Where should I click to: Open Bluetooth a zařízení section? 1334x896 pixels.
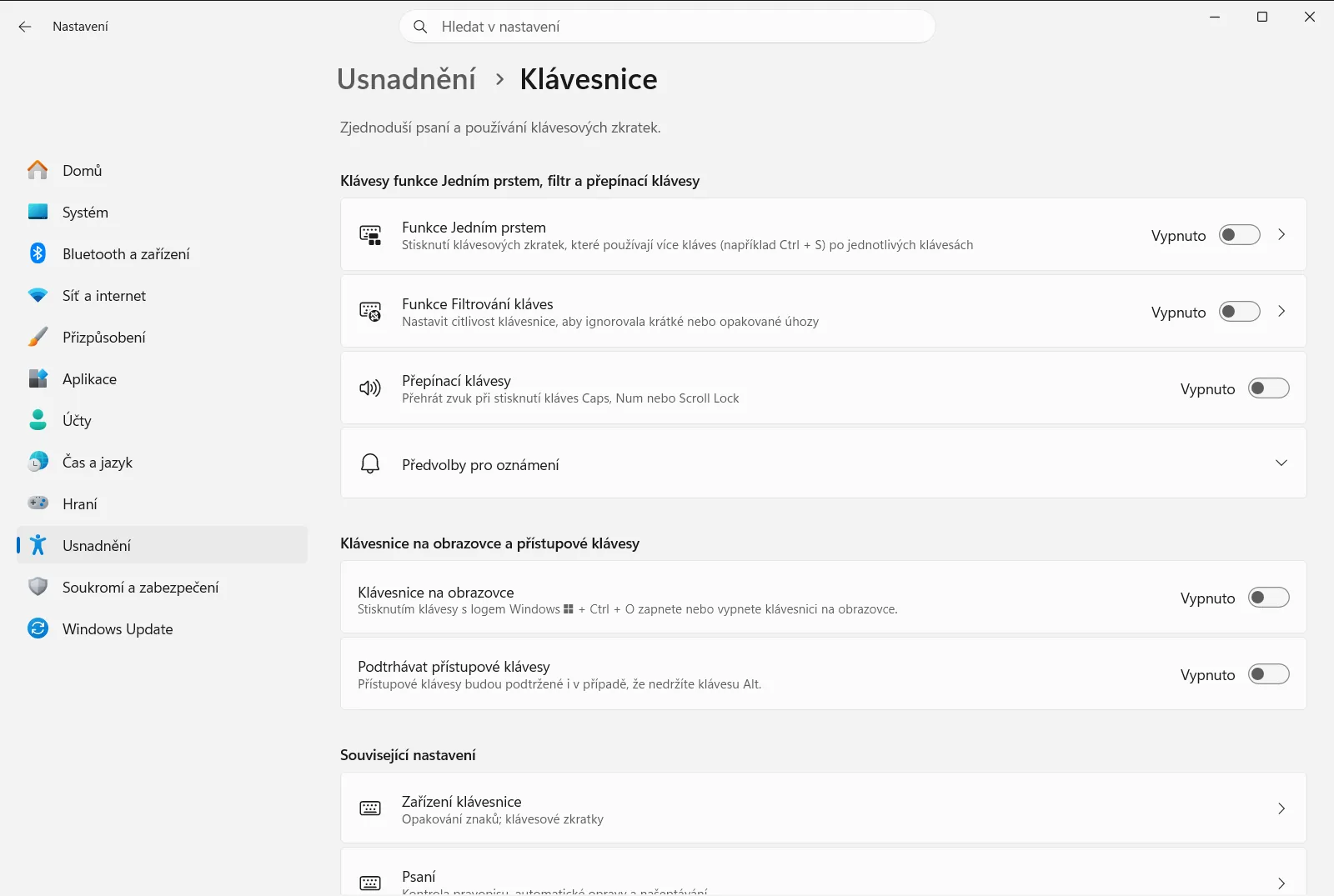[163, 253]
